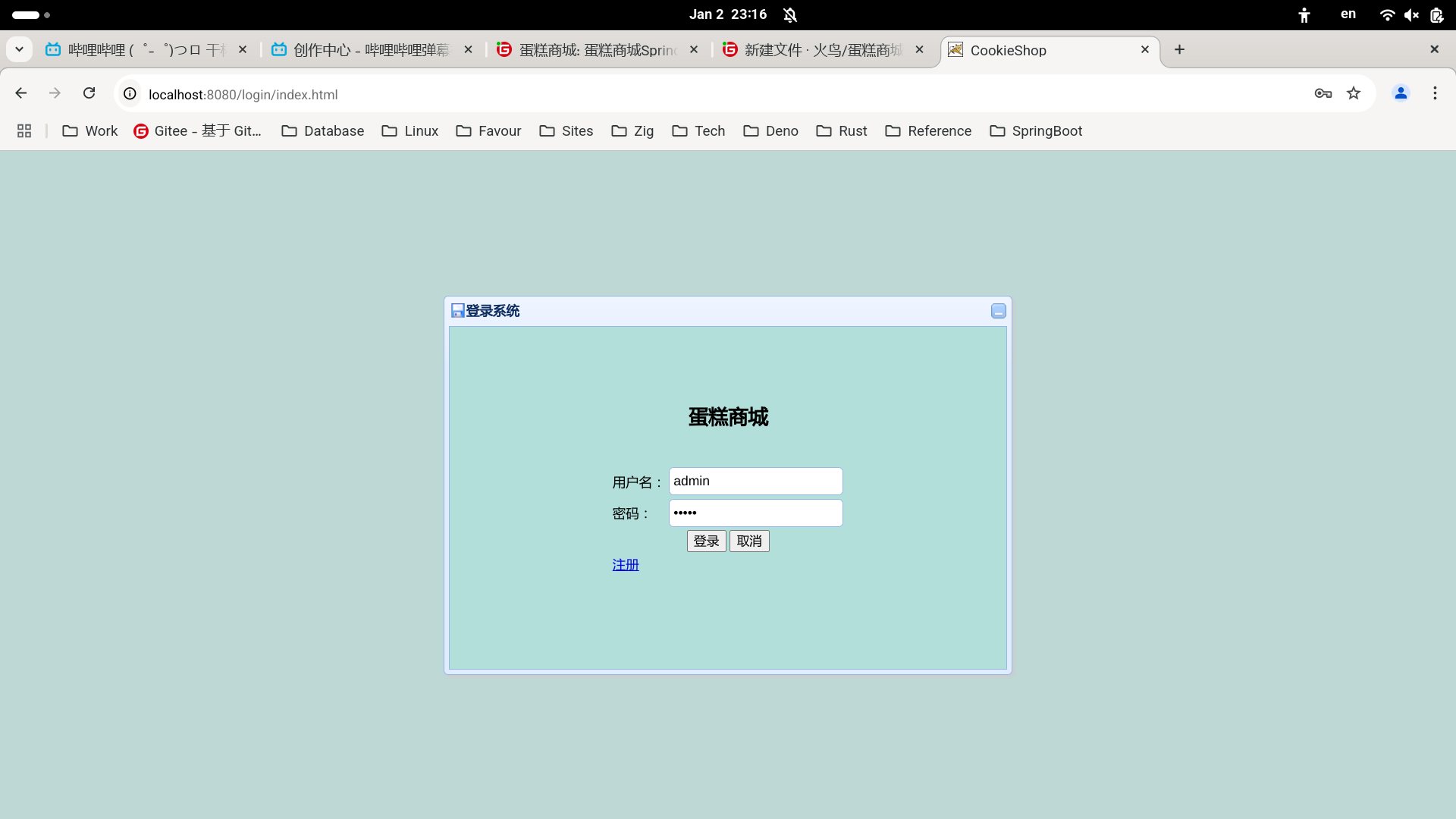Click the disk icon beside 登录系统 title
The height and width of the screenshot is (819, 1456).
[x=457, y=310]
